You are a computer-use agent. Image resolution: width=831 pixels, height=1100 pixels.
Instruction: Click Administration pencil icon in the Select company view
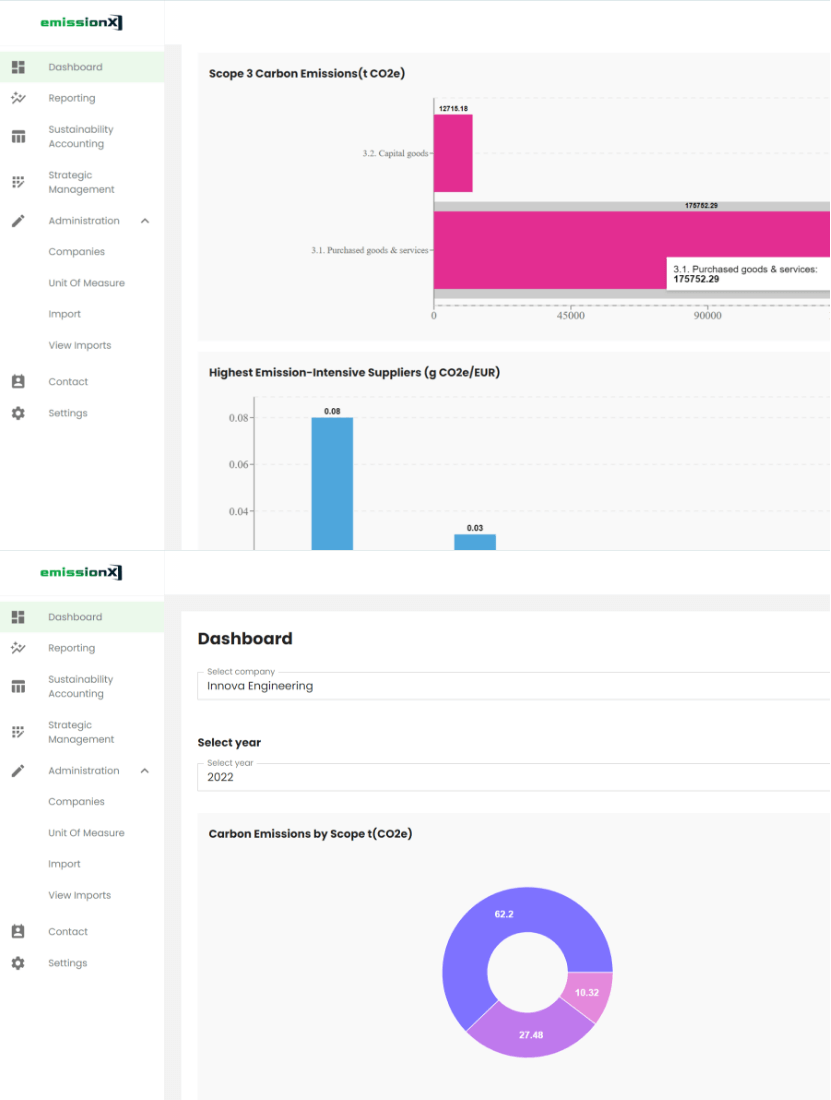click(18, 771)
